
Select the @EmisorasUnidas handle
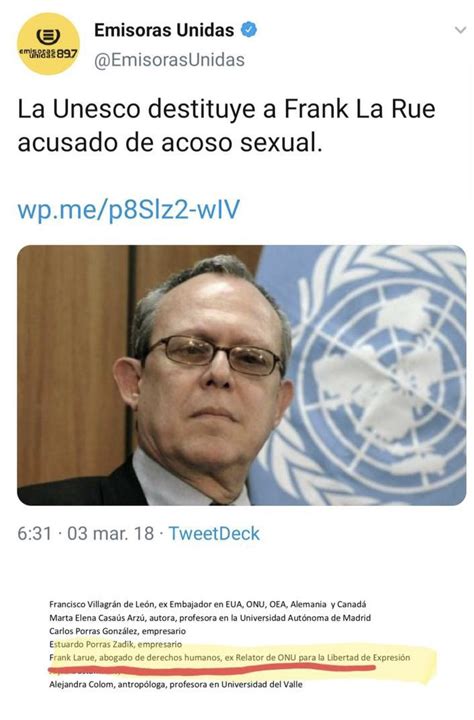click(169, 60)
